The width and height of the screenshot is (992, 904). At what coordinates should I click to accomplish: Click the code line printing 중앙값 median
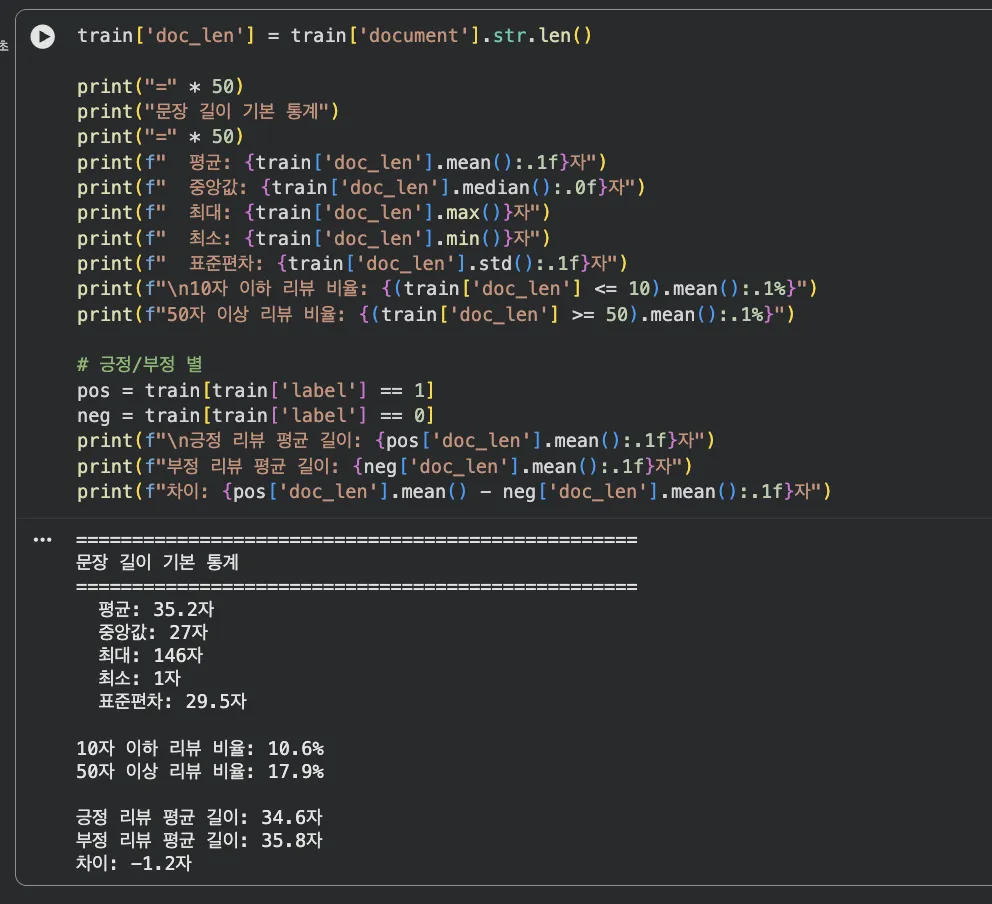pos(361,187)
